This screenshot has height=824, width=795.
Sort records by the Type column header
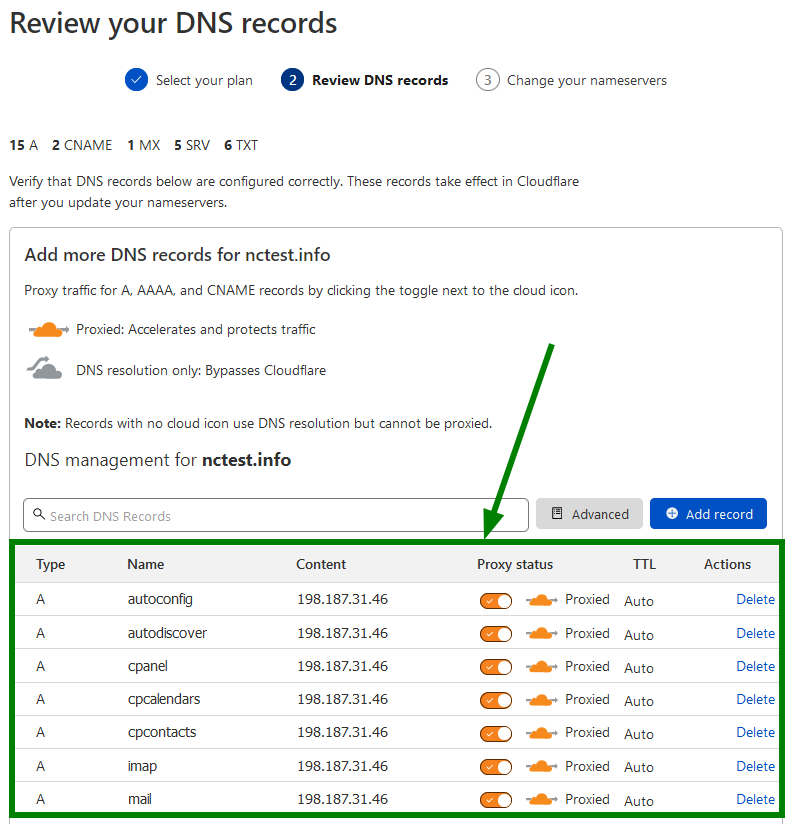click(50, 564)
